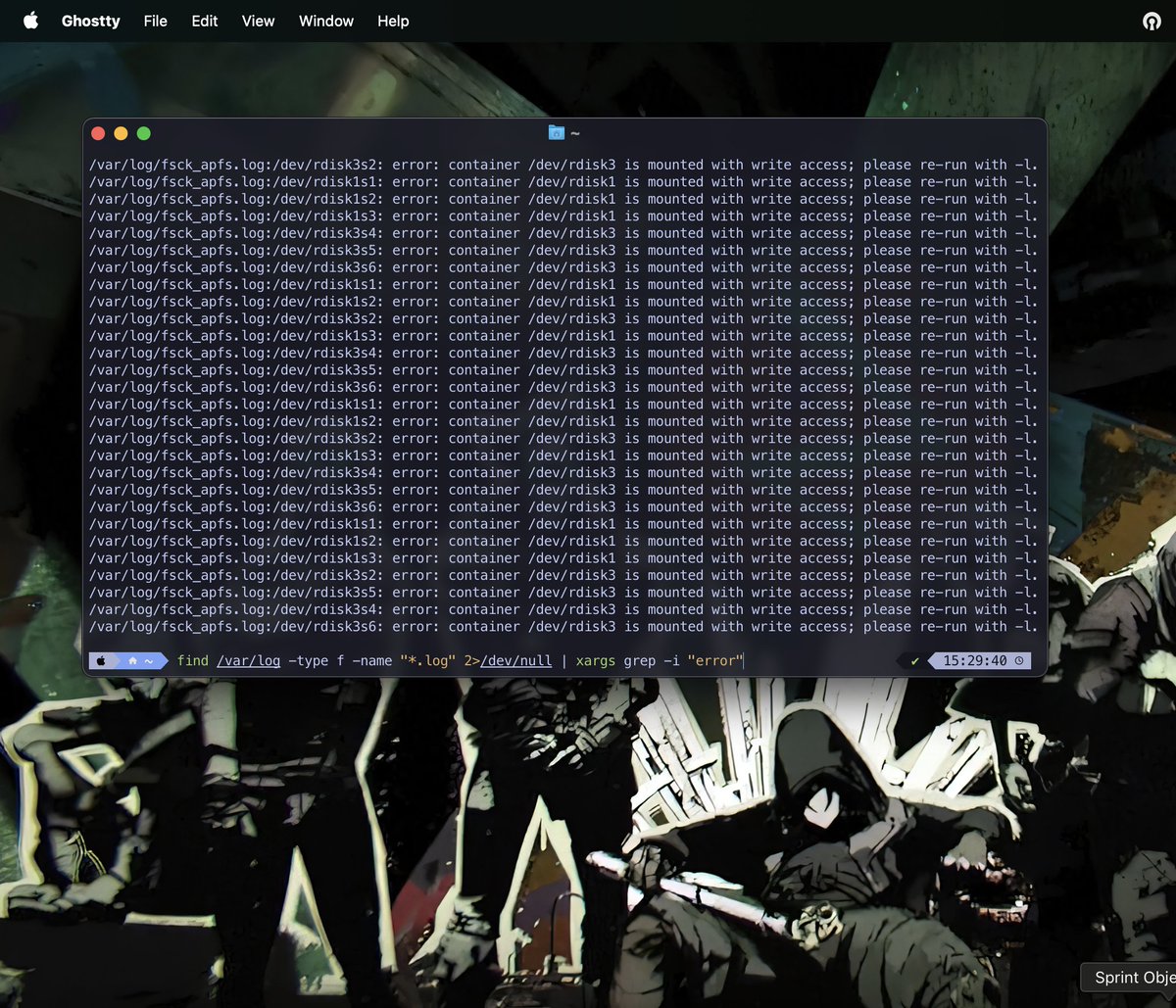Click the green checkmark status in the prompt

[x=915, y=661]
